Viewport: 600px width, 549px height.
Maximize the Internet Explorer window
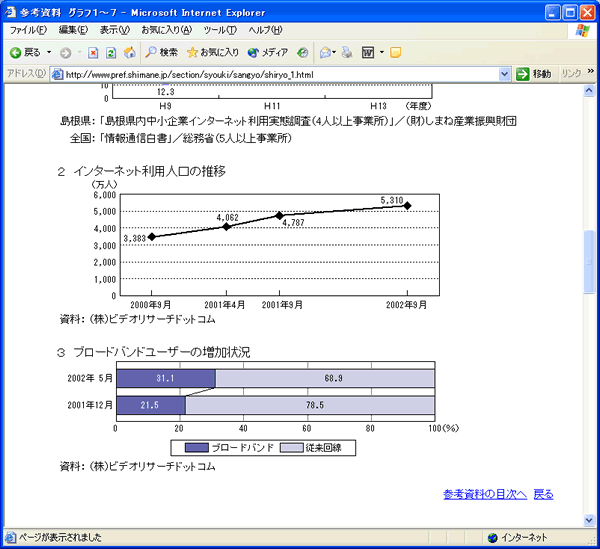pos(570,13)
